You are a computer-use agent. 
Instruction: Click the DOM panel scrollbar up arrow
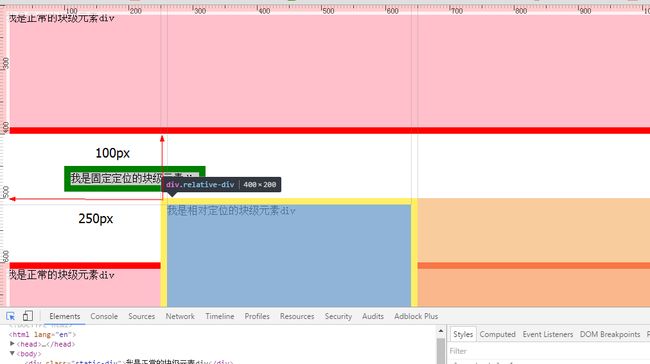441,331
